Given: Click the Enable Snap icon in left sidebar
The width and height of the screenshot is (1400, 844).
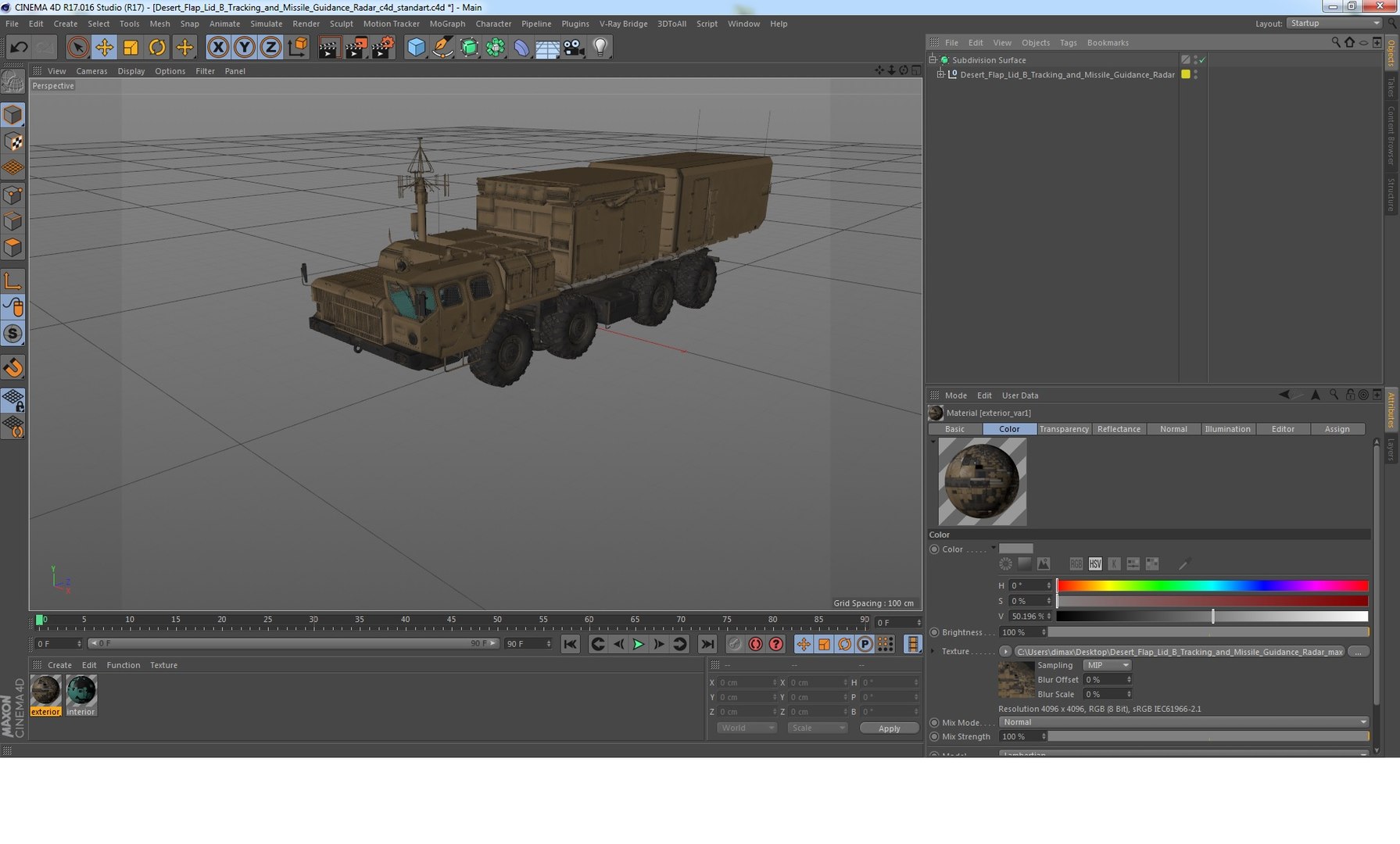Looking at the screenshot, I should click(x=13, y=367).
